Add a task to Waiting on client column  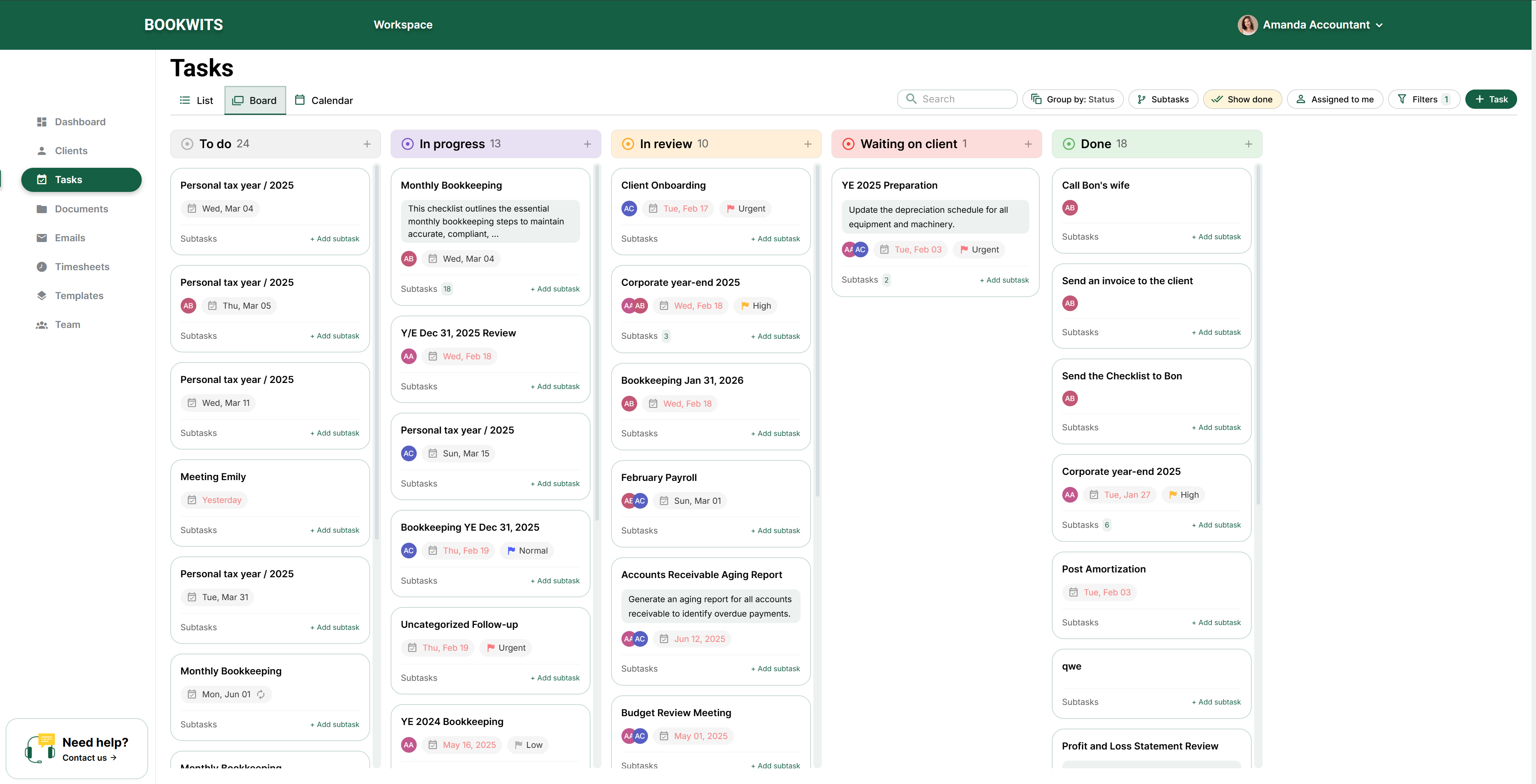click(x=1028, y=144)
